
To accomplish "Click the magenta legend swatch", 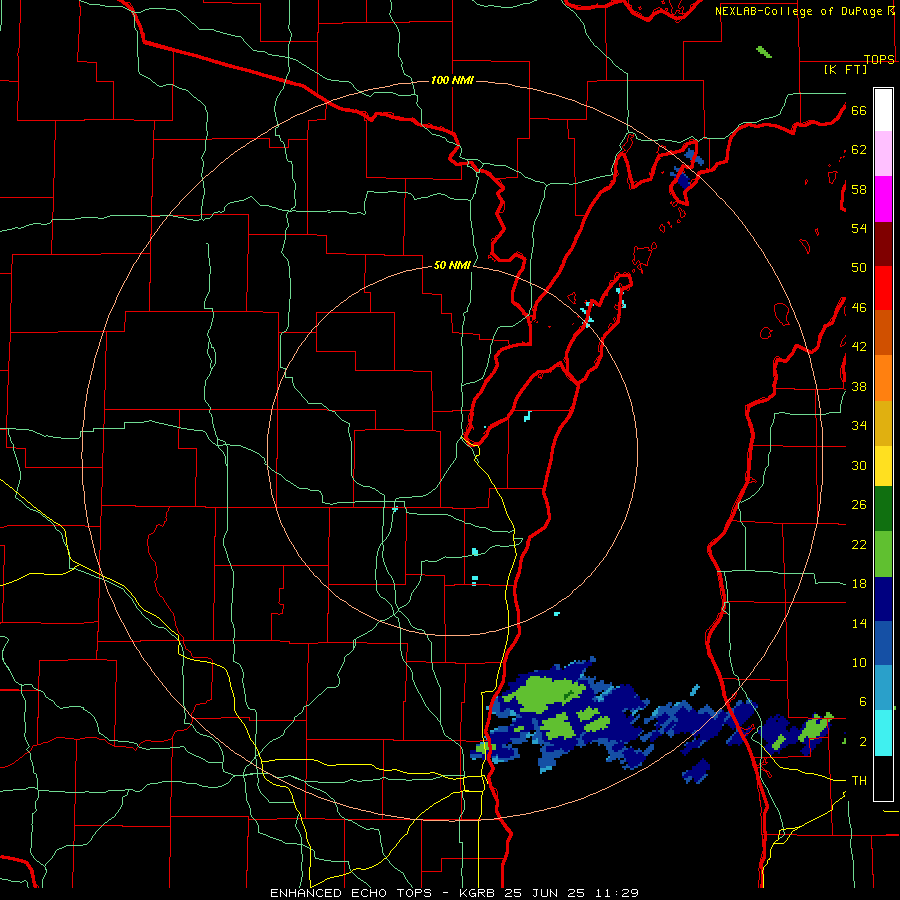I will click(x=883, y=199).
